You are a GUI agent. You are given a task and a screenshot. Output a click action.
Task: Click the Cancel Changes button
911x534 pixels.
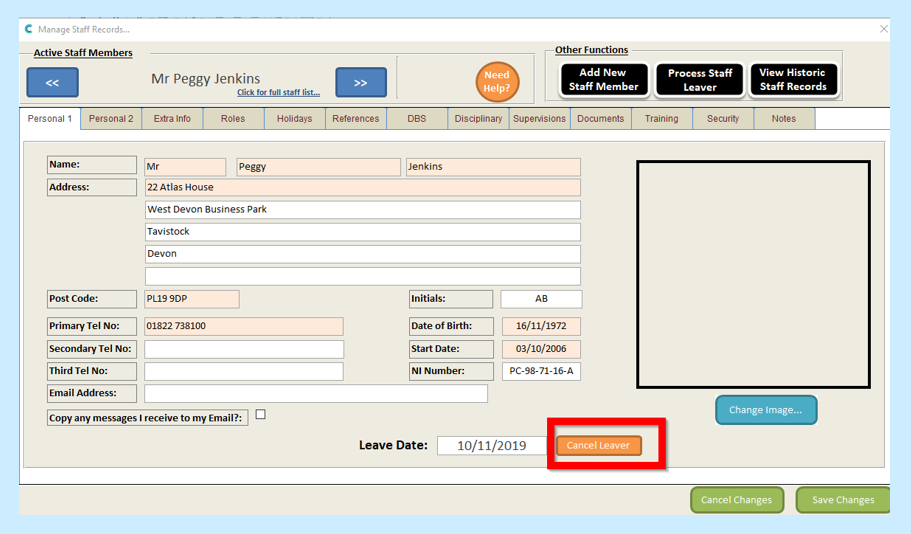(736, 500)
